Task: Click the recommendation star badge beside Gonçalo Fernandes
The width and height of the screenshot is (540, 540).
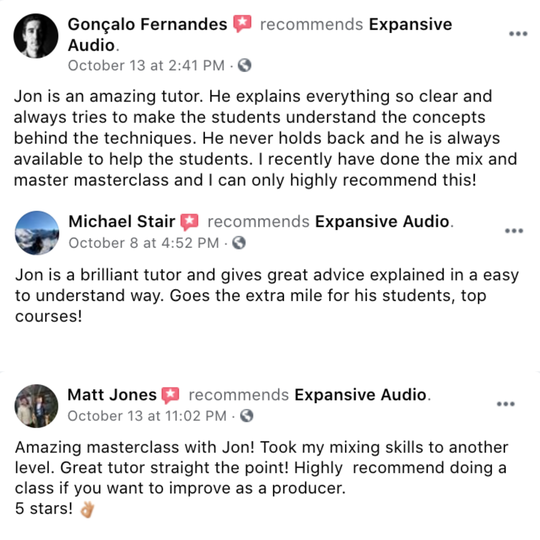Action: 242,24
